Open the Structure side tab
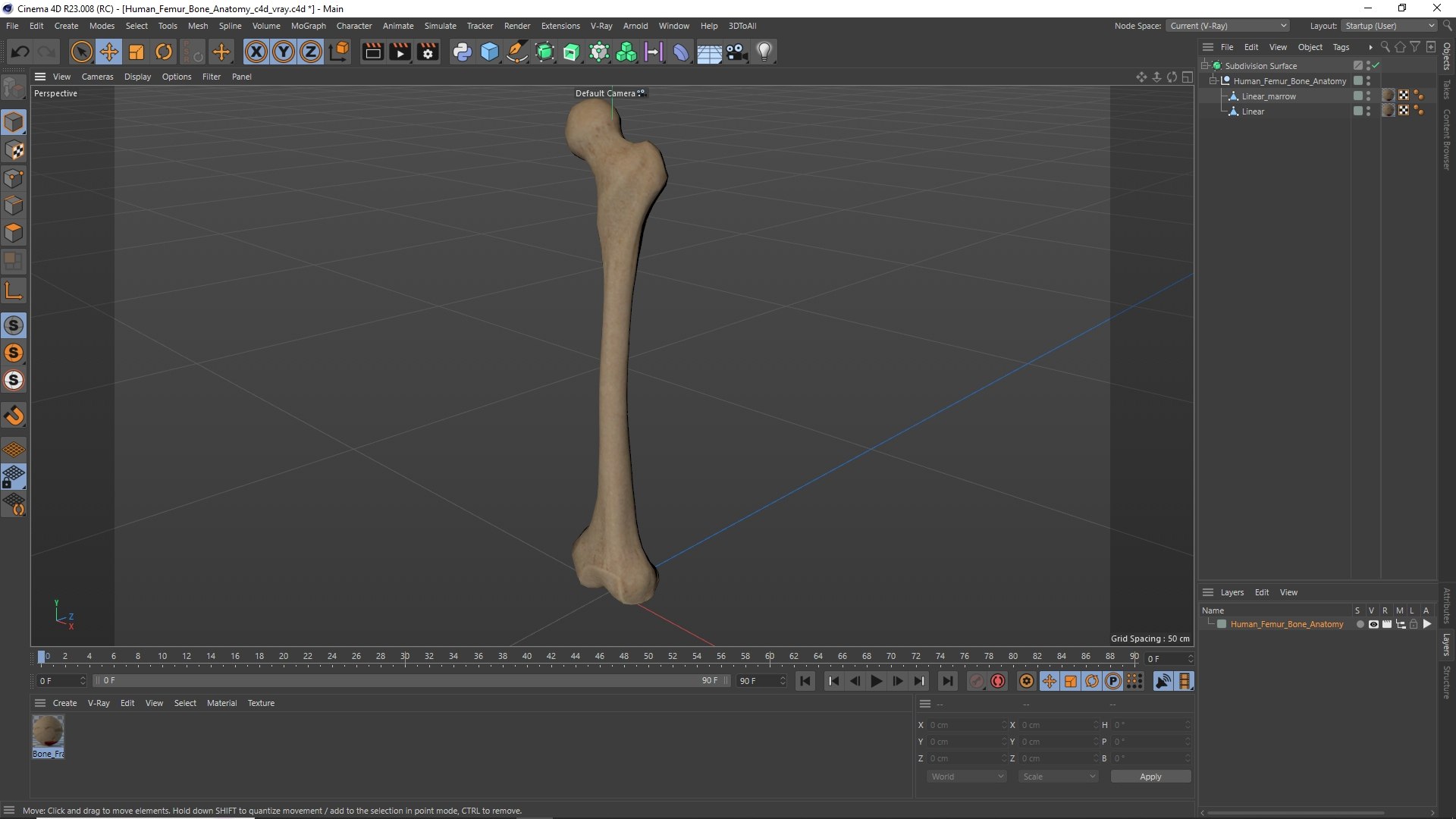1456x819 pixels. pyautogui.click(x=1447, y=682)
